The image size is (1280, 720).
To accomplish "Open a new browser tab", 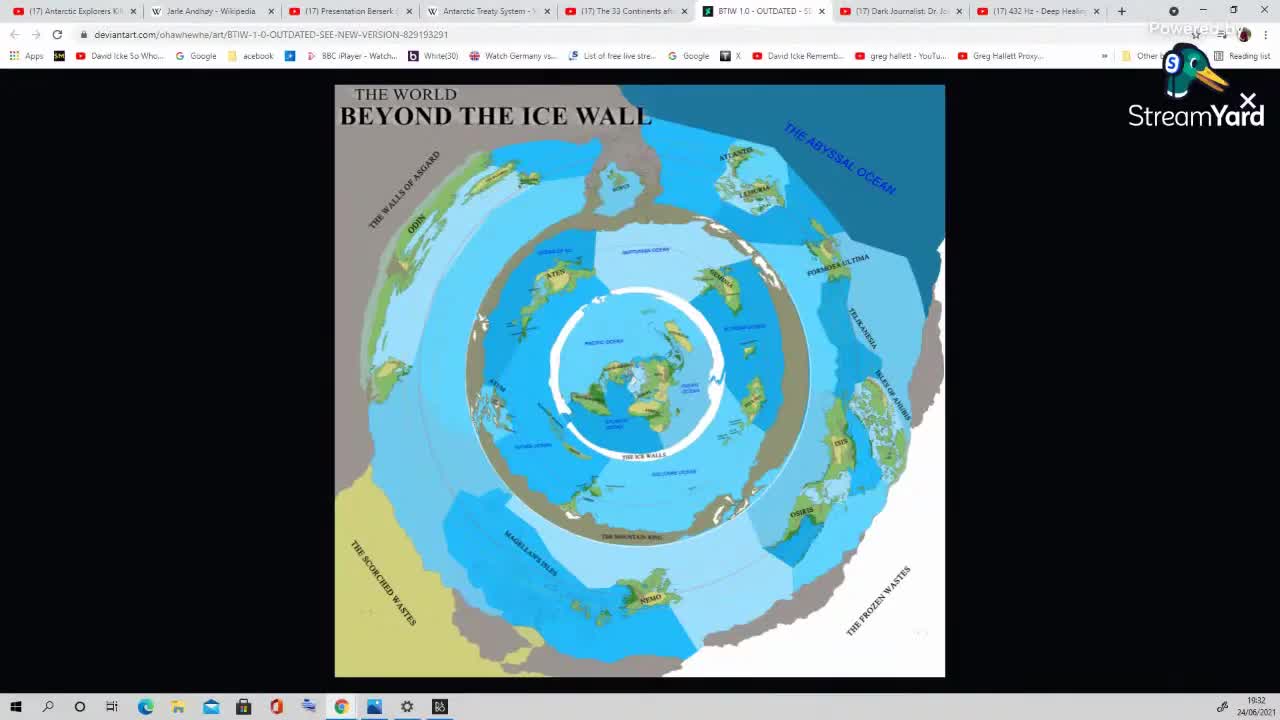I will click(1121, 11).
